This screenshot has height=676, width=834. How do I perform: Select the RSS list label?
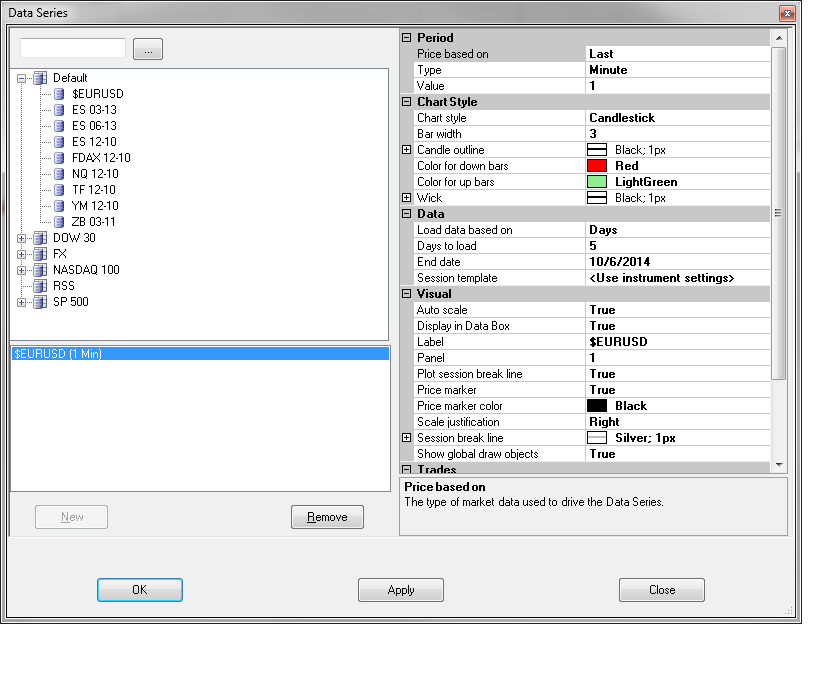tap(63, 286)
